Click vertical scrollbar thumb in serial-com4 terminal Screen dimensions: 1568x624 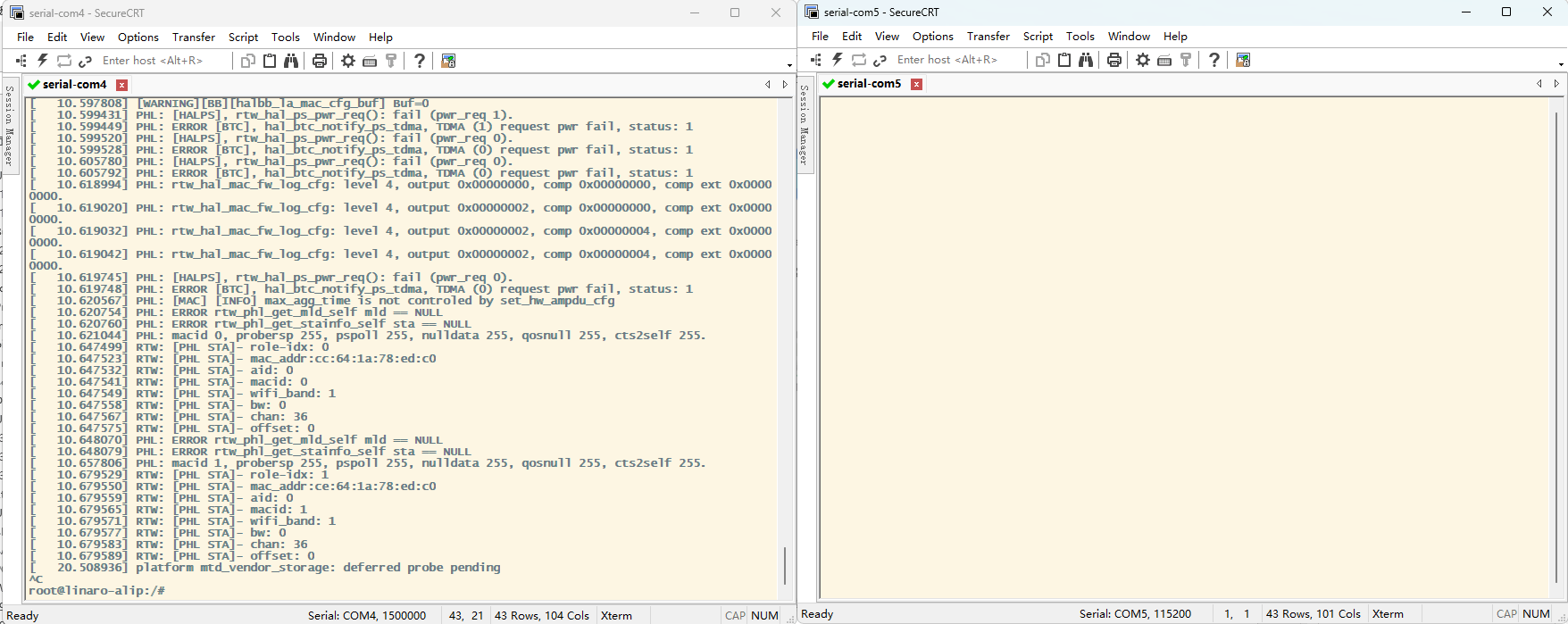pyautogui.click(x=784, y=566)
